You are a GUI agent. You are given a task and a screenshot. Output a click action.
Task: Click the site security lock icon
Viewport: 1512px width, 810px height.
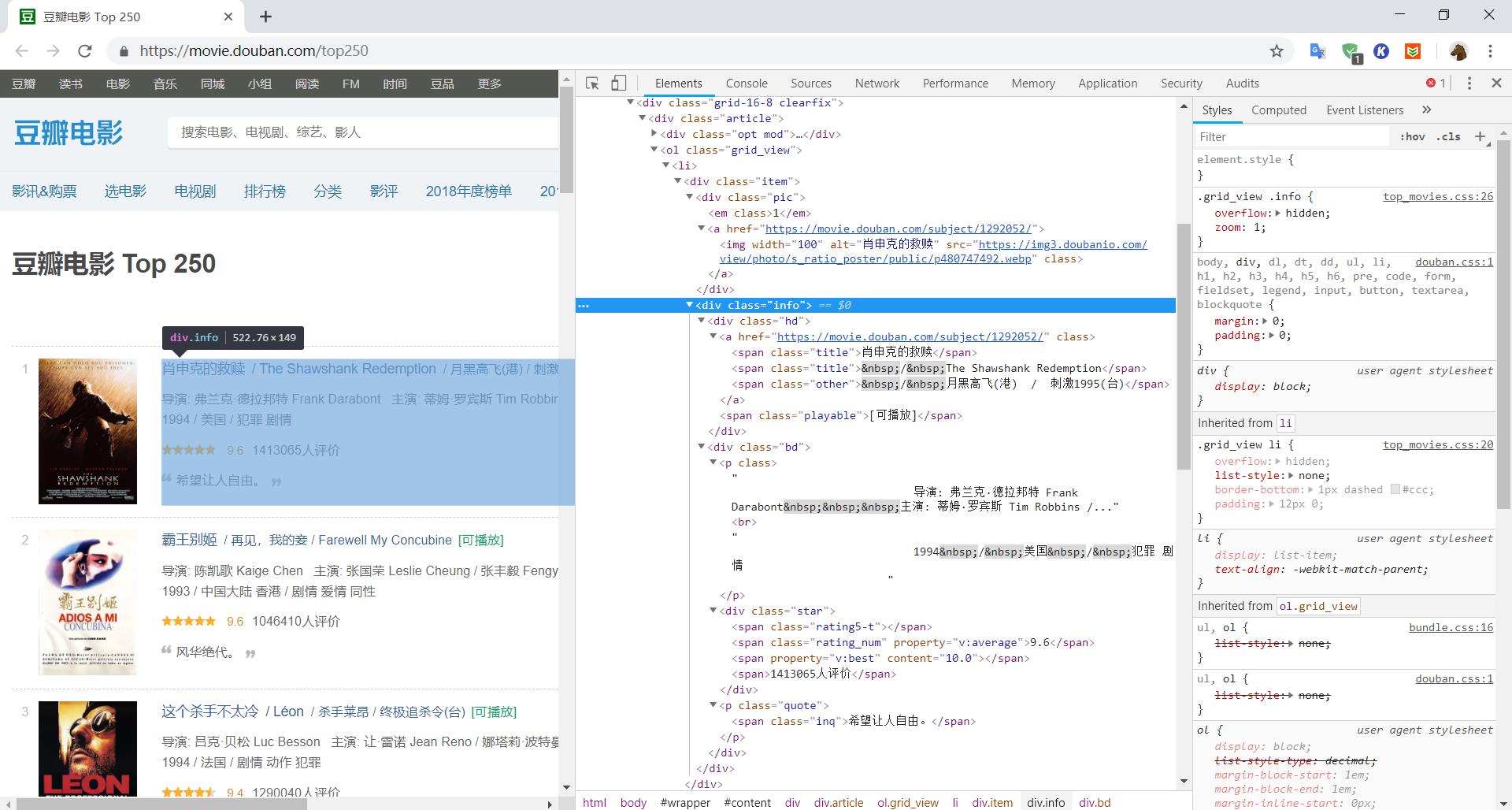pyautogui.click(x=124, y=51)
